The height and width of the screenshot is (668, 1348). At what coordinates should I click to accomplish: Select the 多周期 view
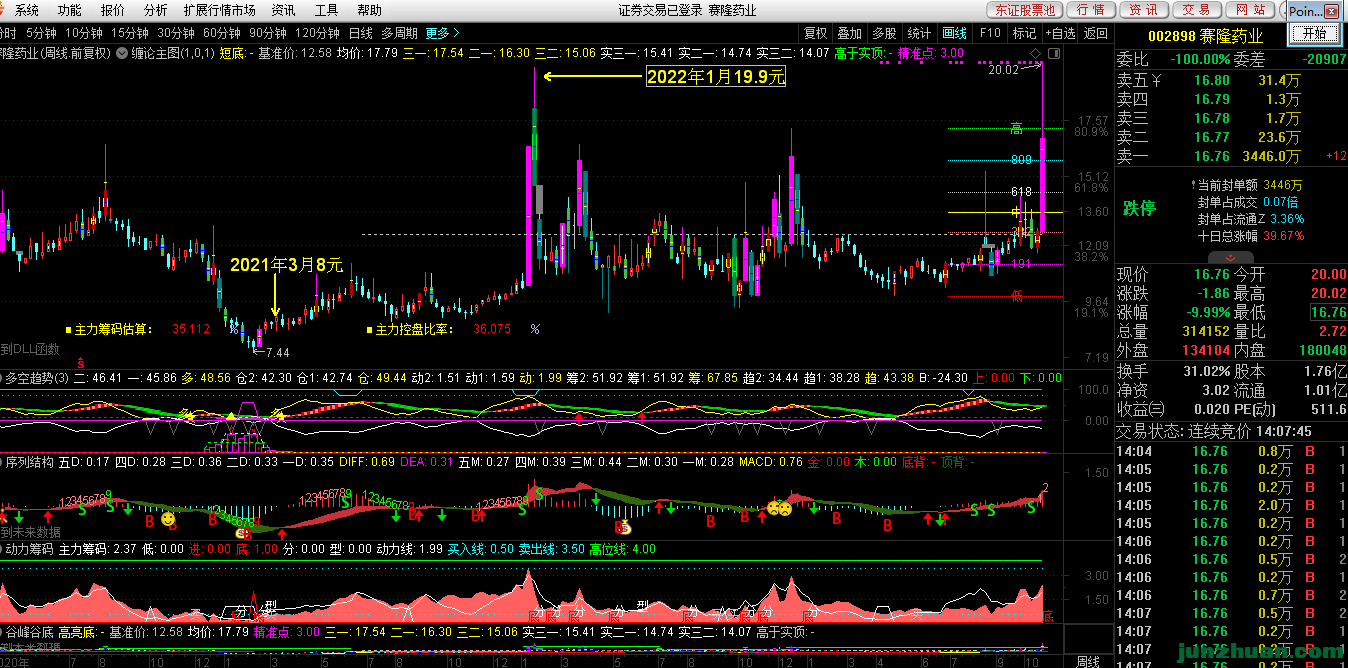click(x=399, y=32)
